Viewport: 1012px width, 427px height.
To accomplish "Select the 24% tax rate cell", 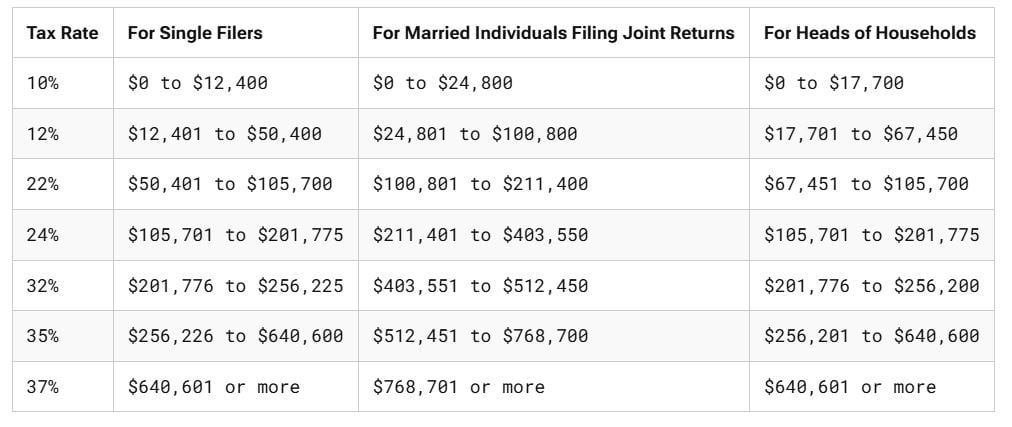I will tap(43, 235).
